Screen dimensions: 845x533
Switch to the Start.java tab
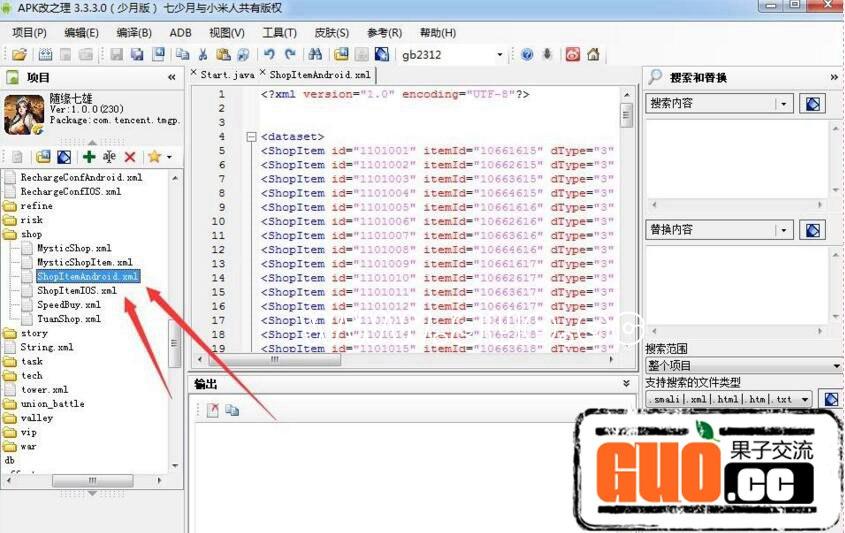[x=226, y=74]
